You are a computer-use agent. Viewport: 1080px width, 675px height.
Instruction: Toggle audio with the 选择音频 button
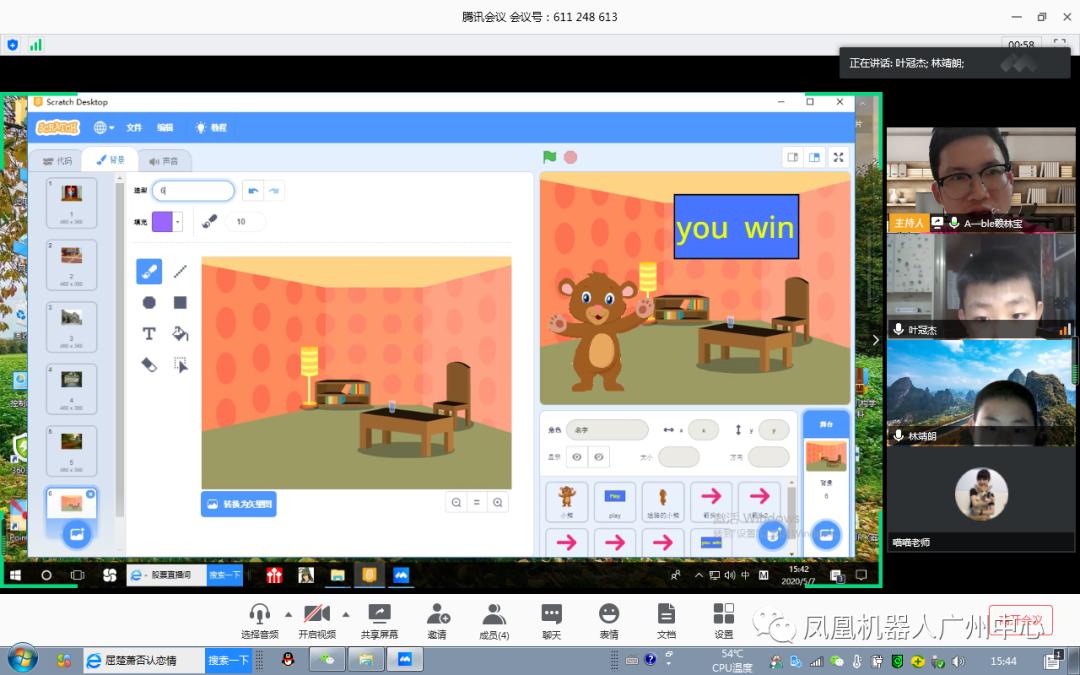(260, 621)
